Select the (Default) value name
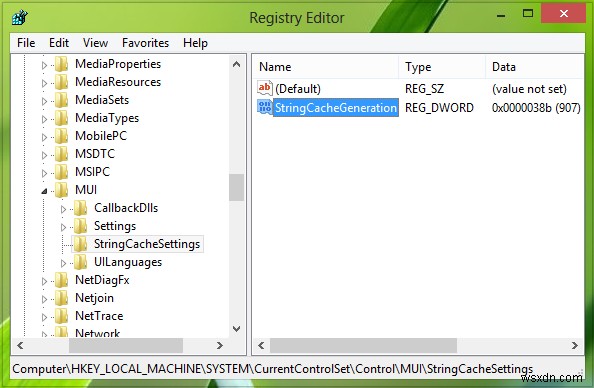This screenshot has width=594, height=388. coord(298,89)
